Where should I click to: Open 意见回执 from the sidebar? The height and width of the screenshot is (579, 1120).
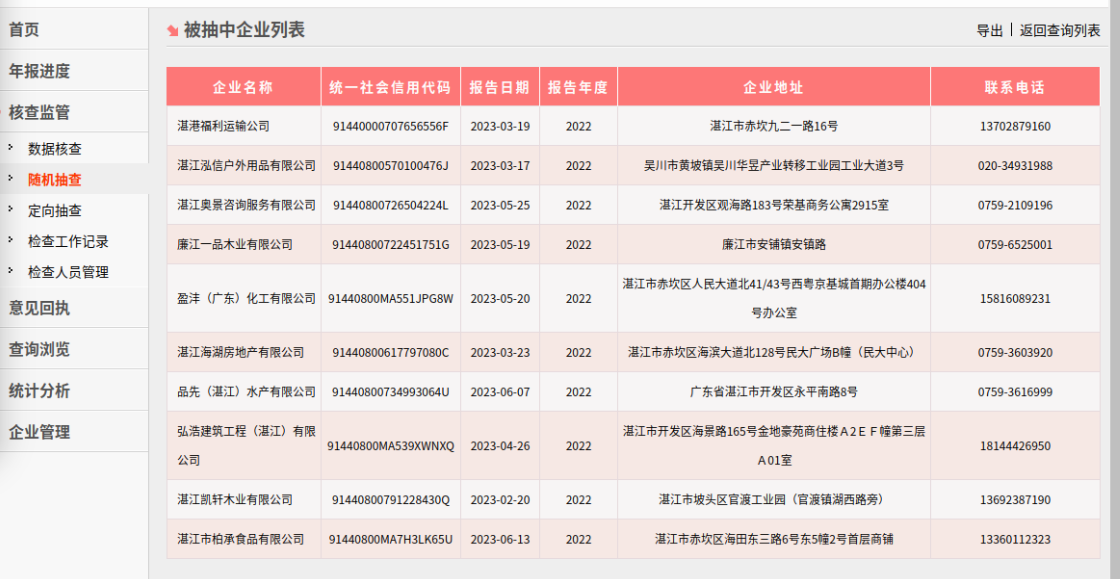click(41, 310)
